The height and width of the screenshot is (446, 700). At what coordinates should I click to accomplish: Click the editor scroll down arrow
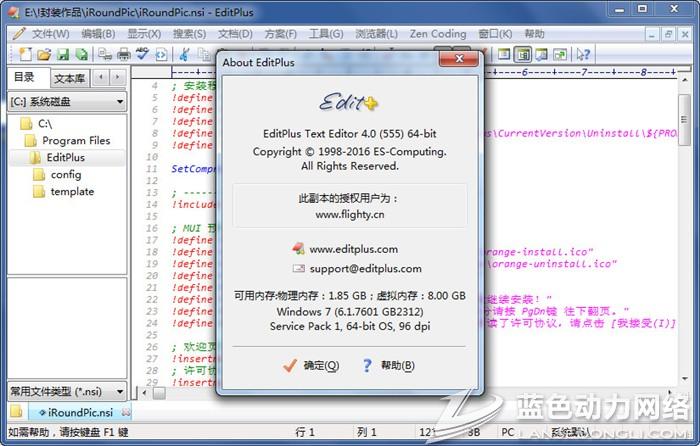(x=685, y=379)
